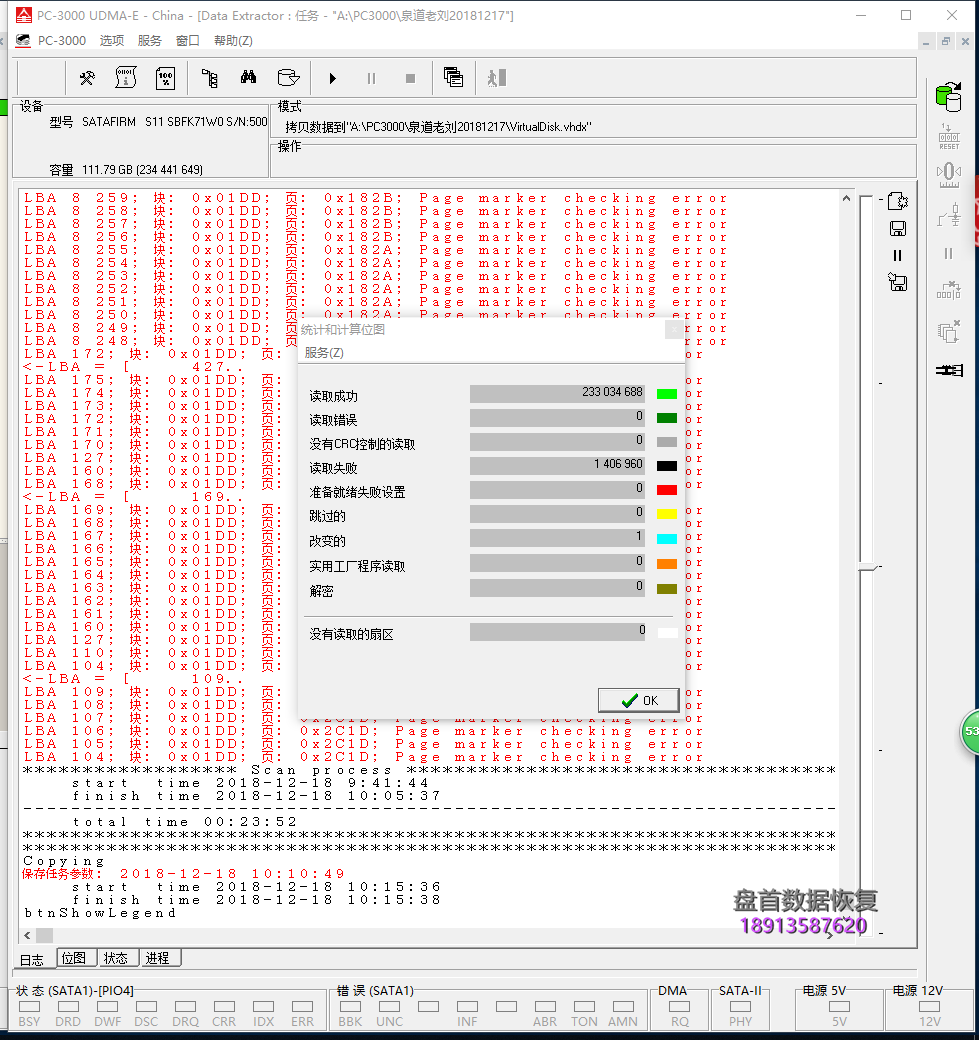Screen dimensions: 979x1040
Task: Click the floppy disk save log icon
Action: pos(897,229)
